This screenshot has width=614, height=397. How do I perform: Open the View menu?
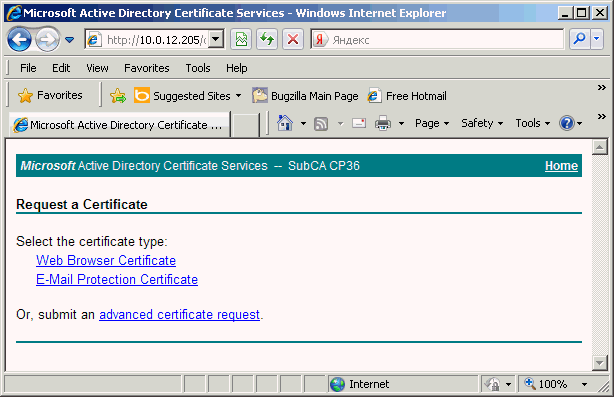97,68
